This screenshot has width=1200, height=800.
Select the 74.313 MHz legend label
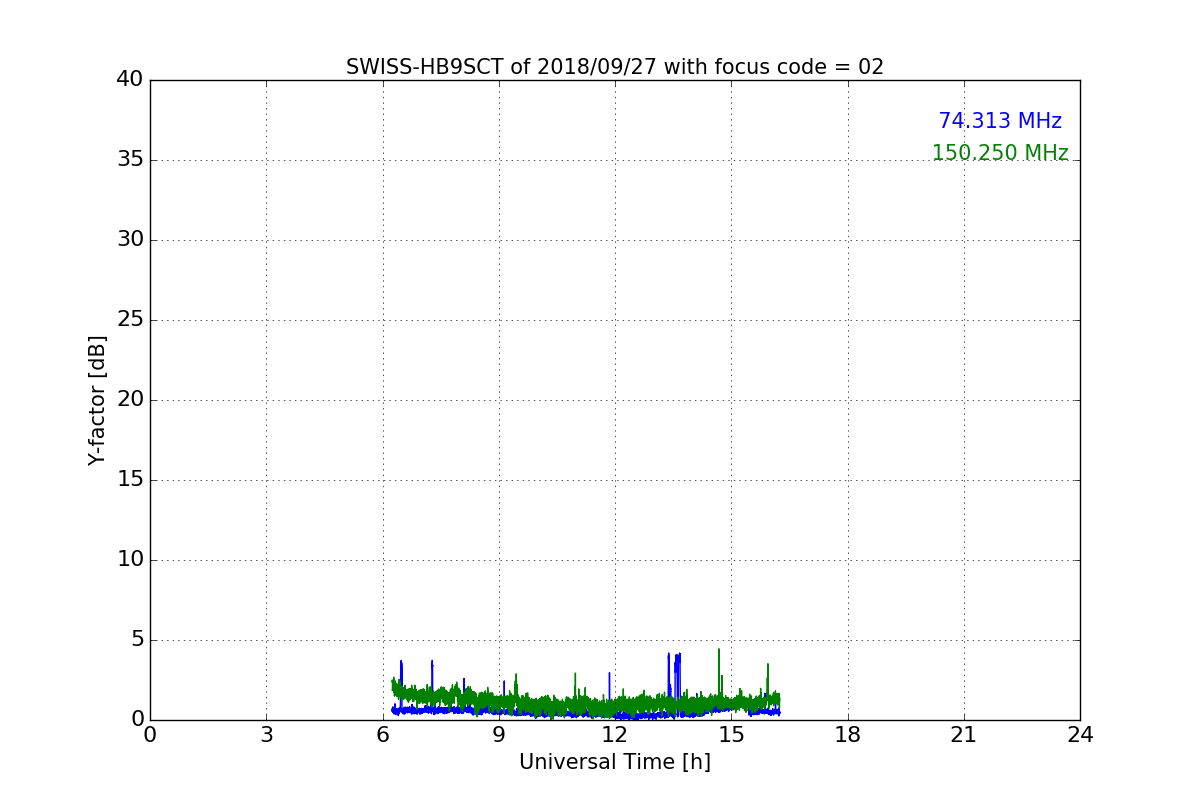click(x=1000, y=121)
